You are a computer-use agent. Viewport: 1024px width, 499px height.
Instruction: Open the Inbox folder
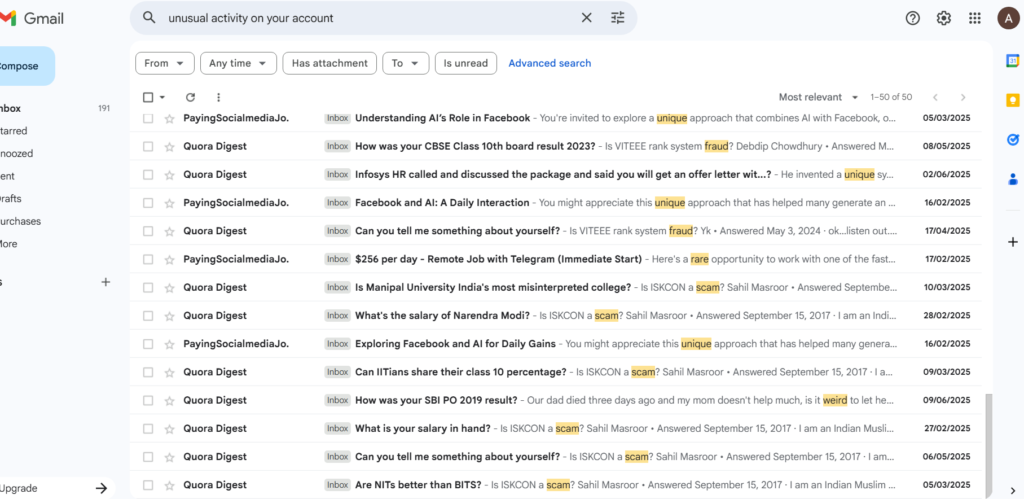coord(10,108)
